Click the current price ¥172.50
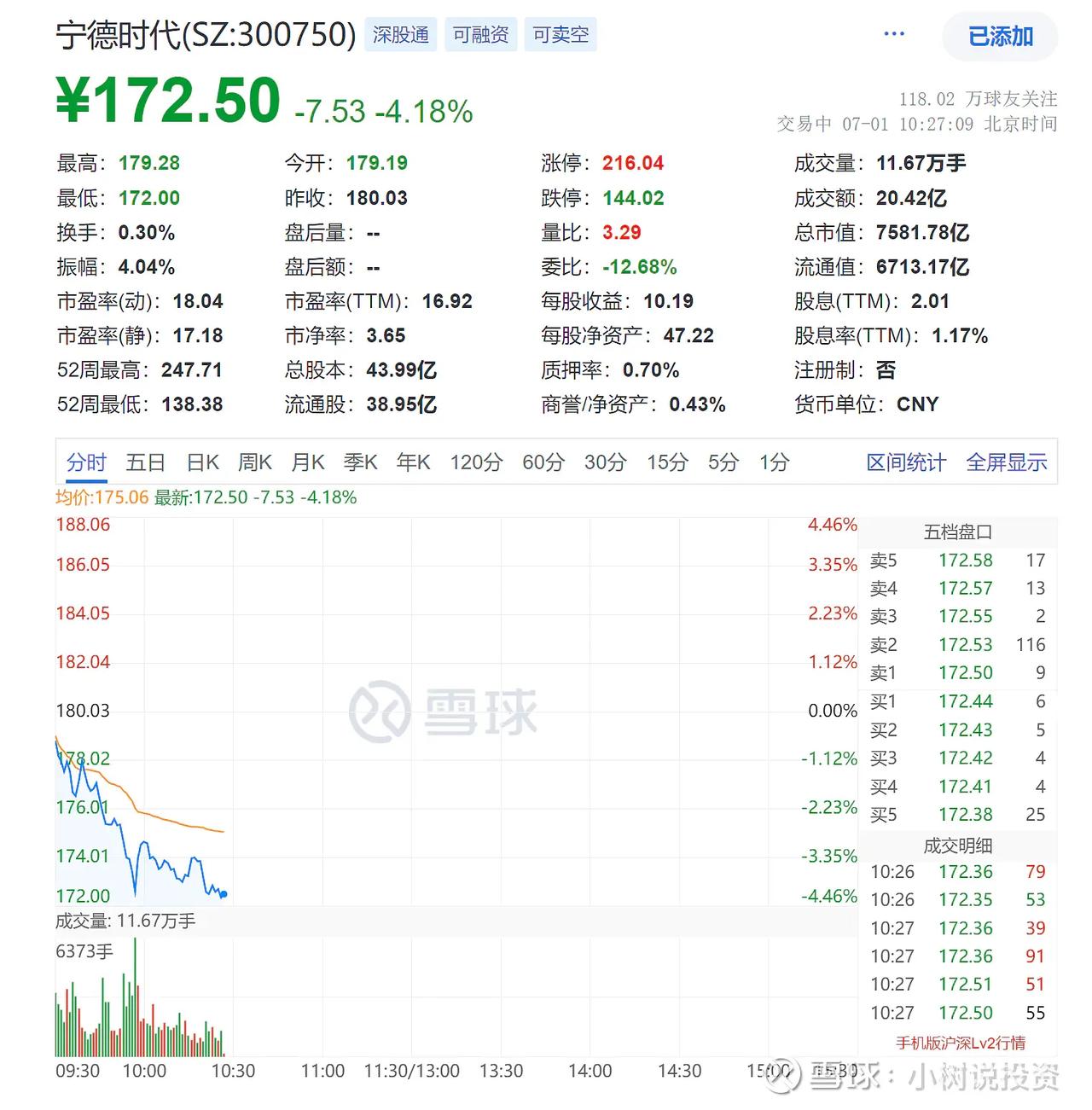Screen dimensions: 1092x1110 (168, 101)
